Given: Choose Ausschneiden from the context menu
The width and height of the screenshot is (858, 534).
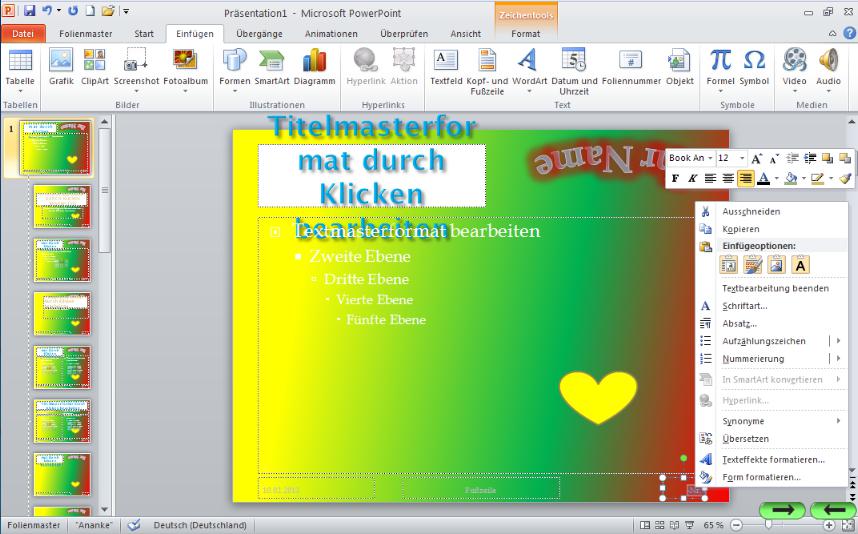Looking at the screenshot, I should (x=751, y=212).
